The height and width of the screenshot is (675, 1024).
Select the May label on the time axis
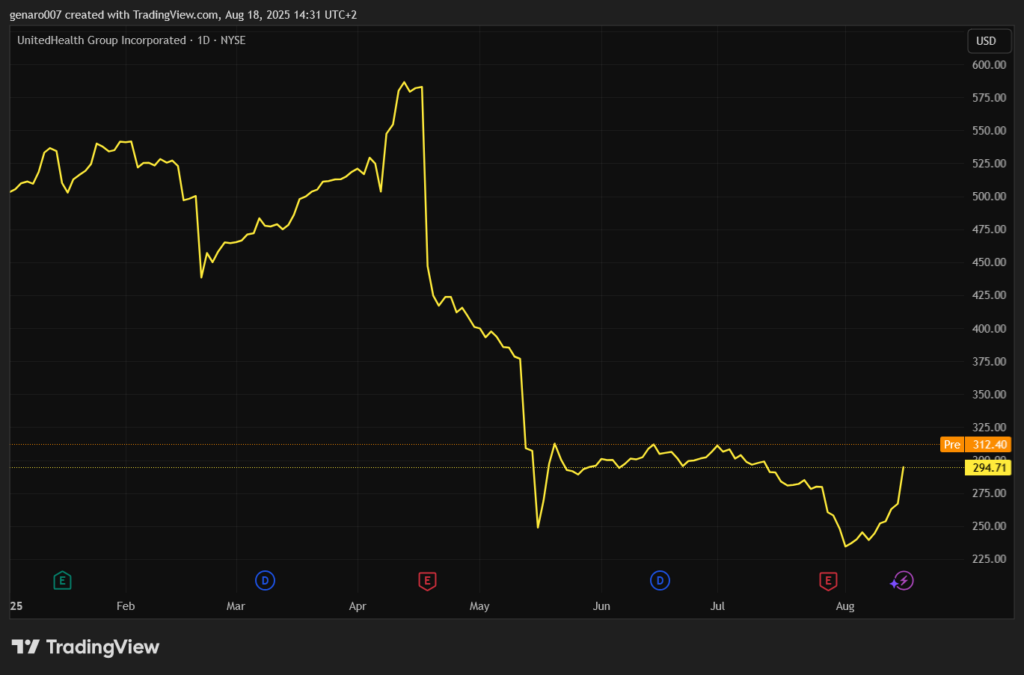(479, 606)
